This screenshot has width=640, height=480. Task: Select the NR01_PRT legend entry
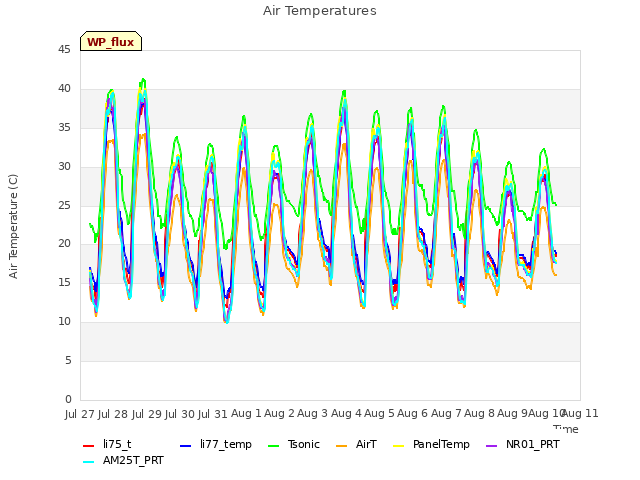(523, 444)
